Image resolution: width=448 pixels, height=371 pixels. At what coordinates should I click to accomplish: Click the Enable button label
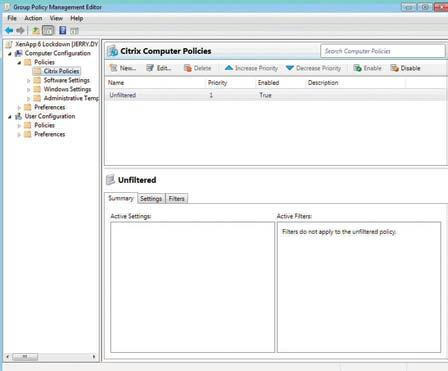(373, 68)
